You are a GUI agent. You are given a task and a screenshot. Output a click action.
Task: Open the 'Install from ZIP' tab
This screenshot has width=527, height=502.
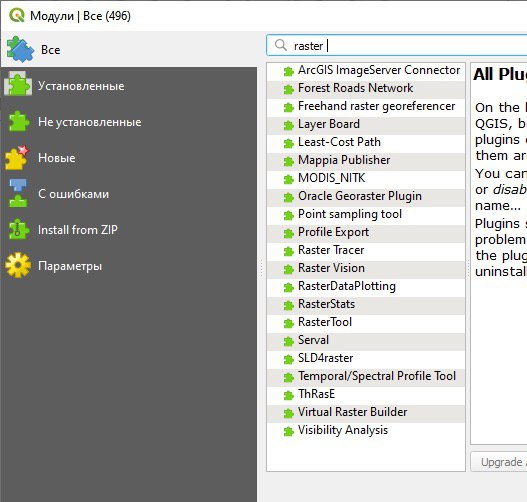(x=129, y=229)
